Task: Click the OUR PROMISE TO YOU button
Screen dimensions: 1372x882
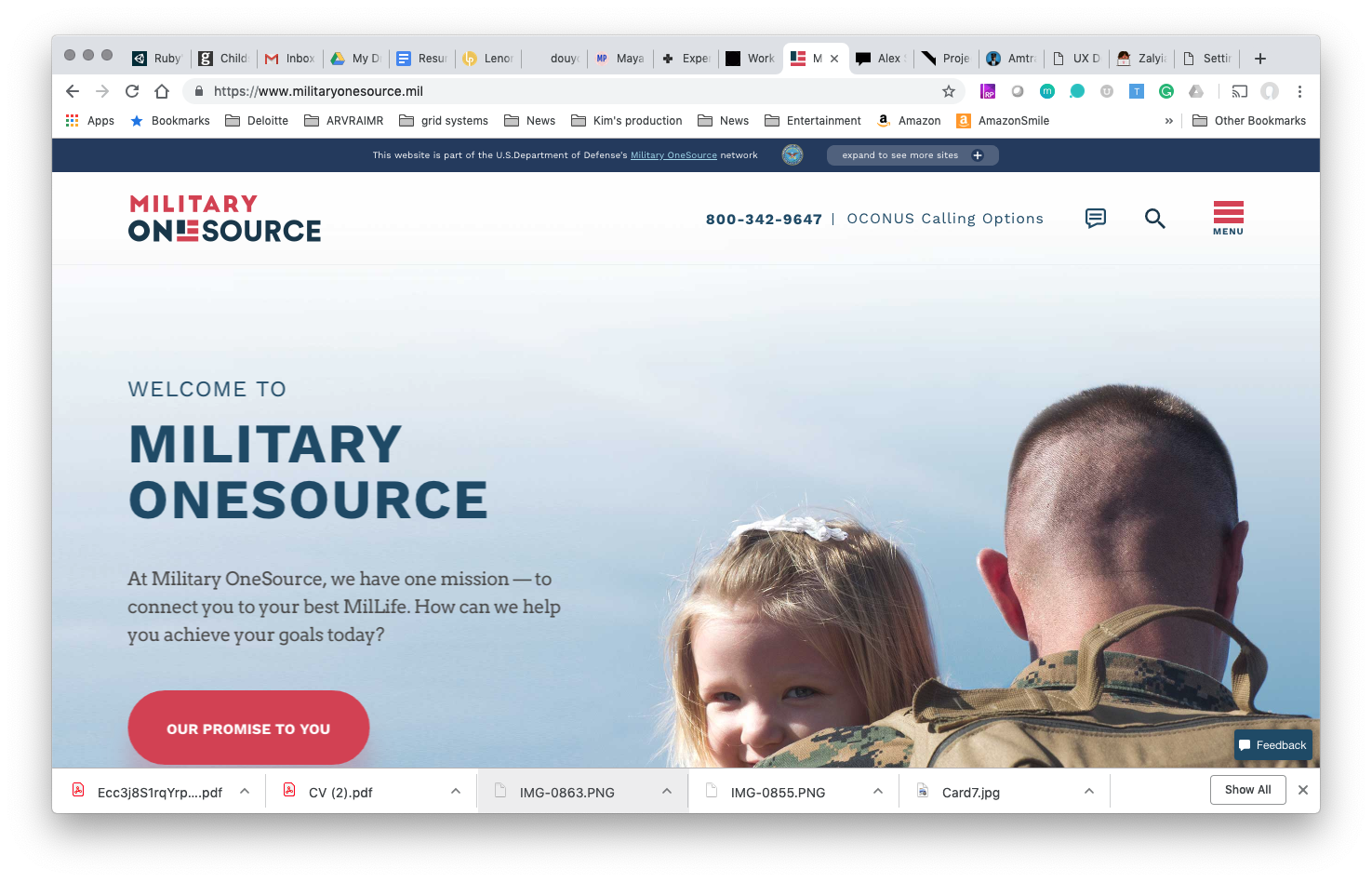Action: tap(248, 728)
